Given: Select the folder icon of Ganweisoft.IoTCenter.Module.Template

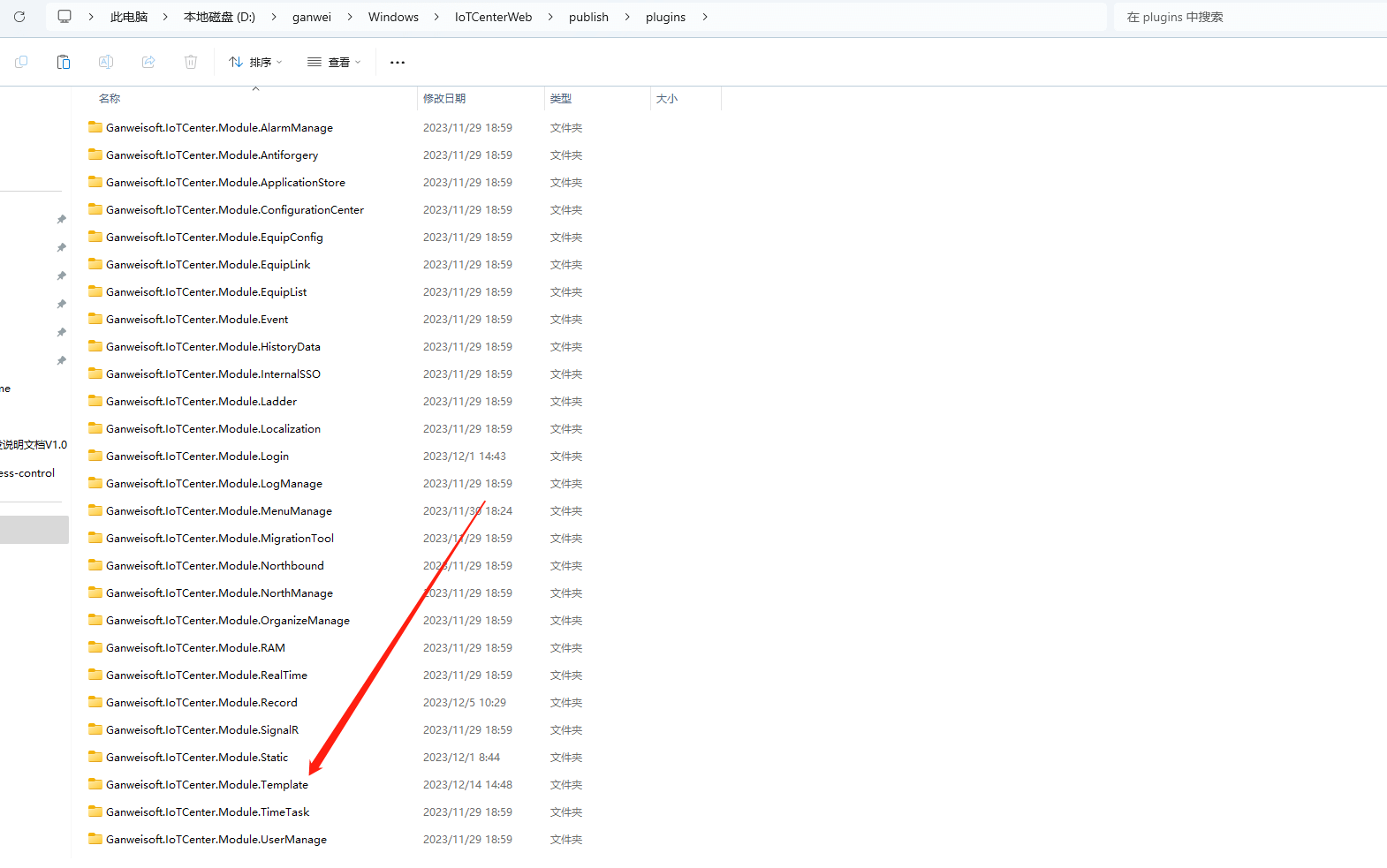Looking at the screenshot, I should point(95,784).
